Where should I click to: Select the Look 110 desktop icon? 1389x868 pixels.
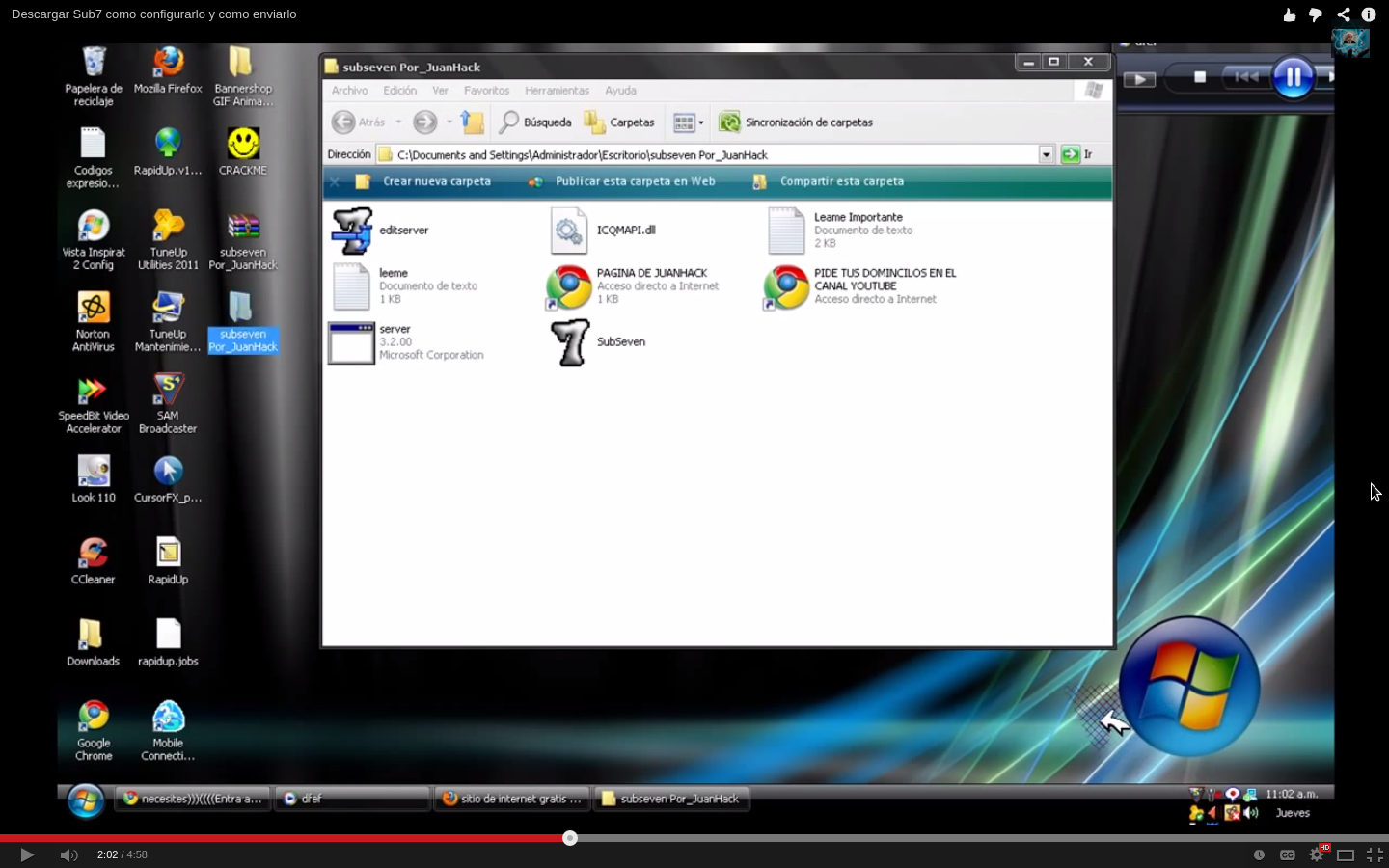(x=94, y=479)
